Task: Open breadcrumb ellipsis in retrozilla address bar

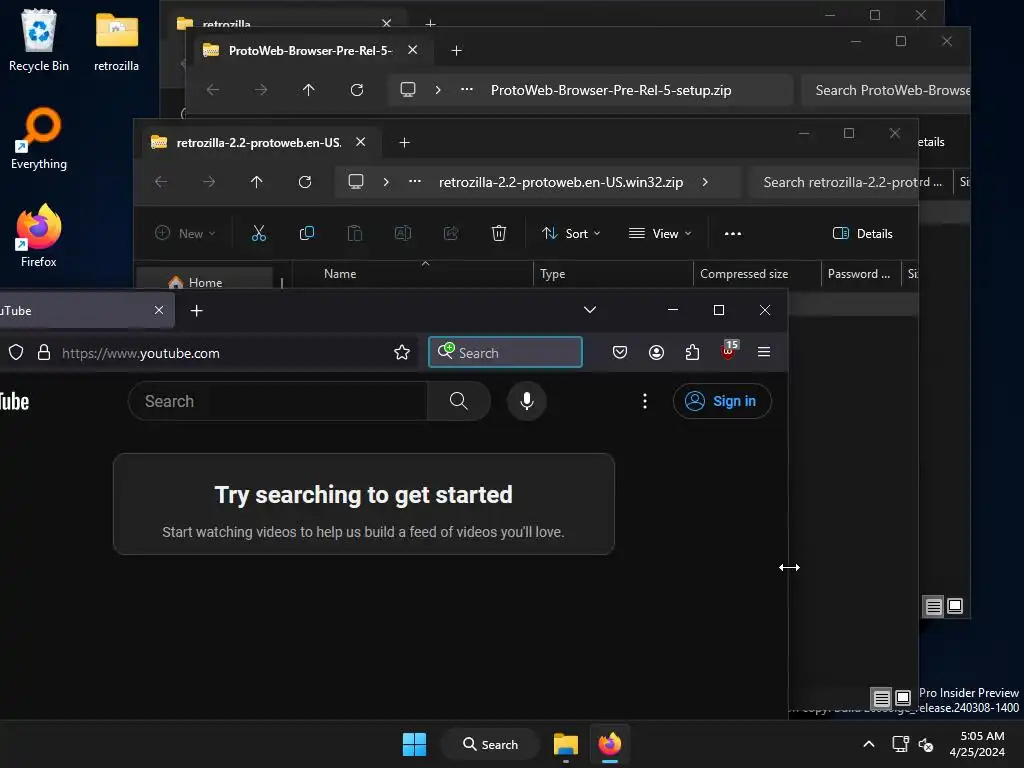Action: [415, 182]
